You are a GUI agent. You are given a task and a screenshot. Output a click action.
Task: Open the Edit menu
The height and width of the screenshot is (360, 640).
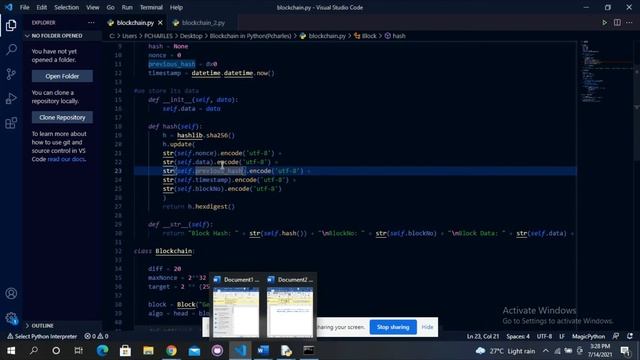pos(42,7)
